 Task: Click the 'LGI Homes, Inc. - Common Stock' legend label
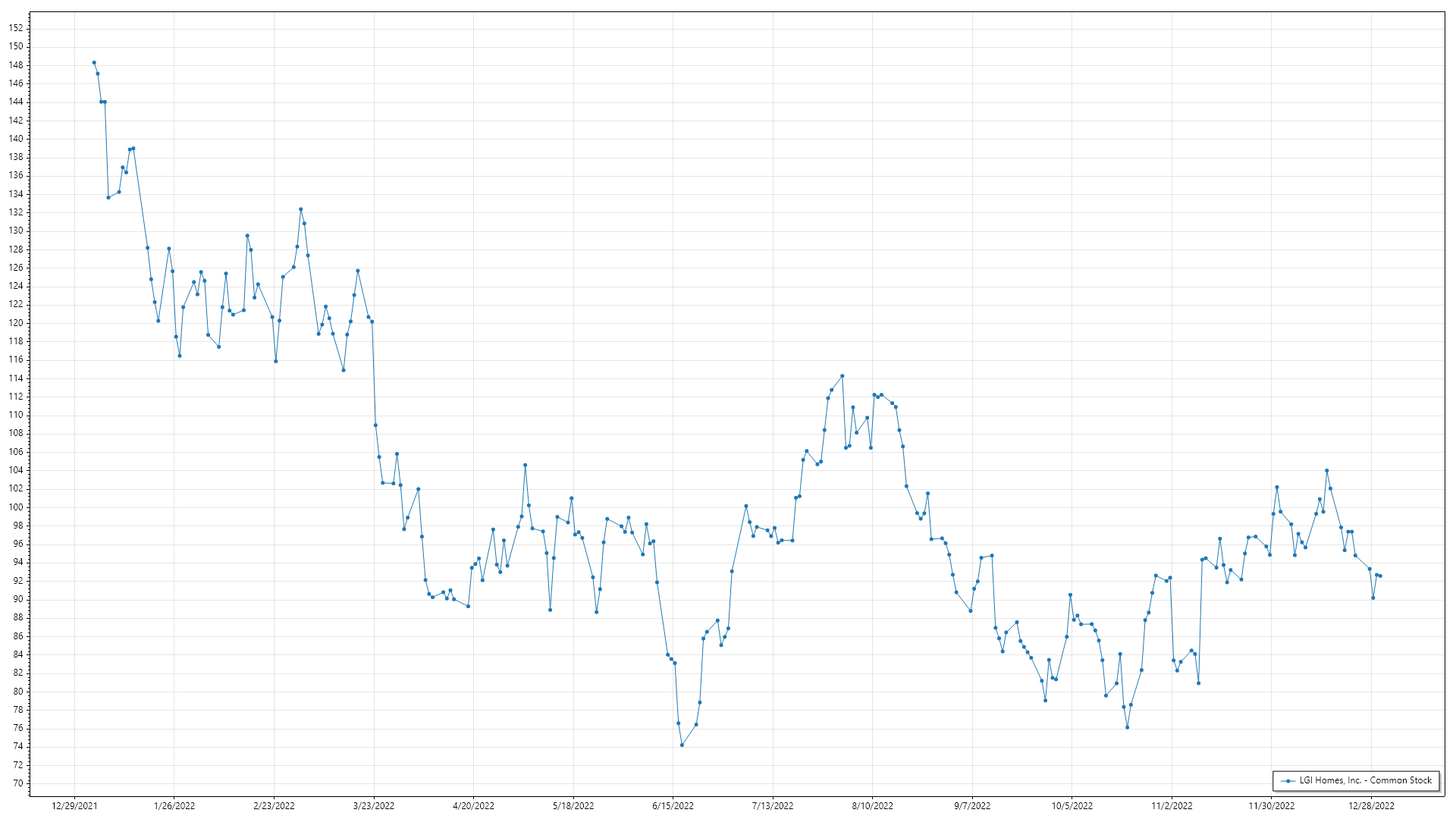(1365, 780)
